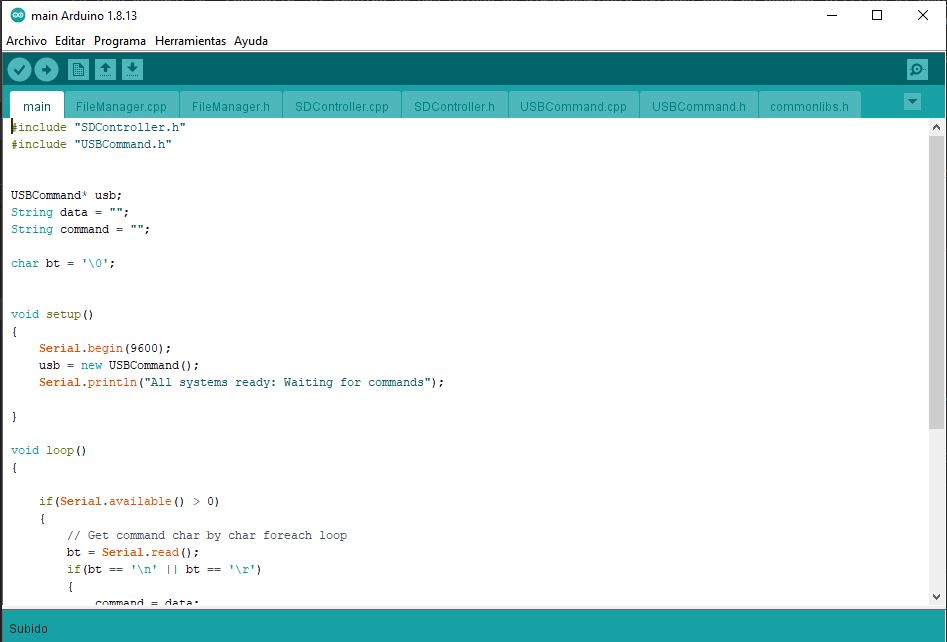947x642 pixels.
Task: Click the Upload arrow button
Action: [47, 70]
